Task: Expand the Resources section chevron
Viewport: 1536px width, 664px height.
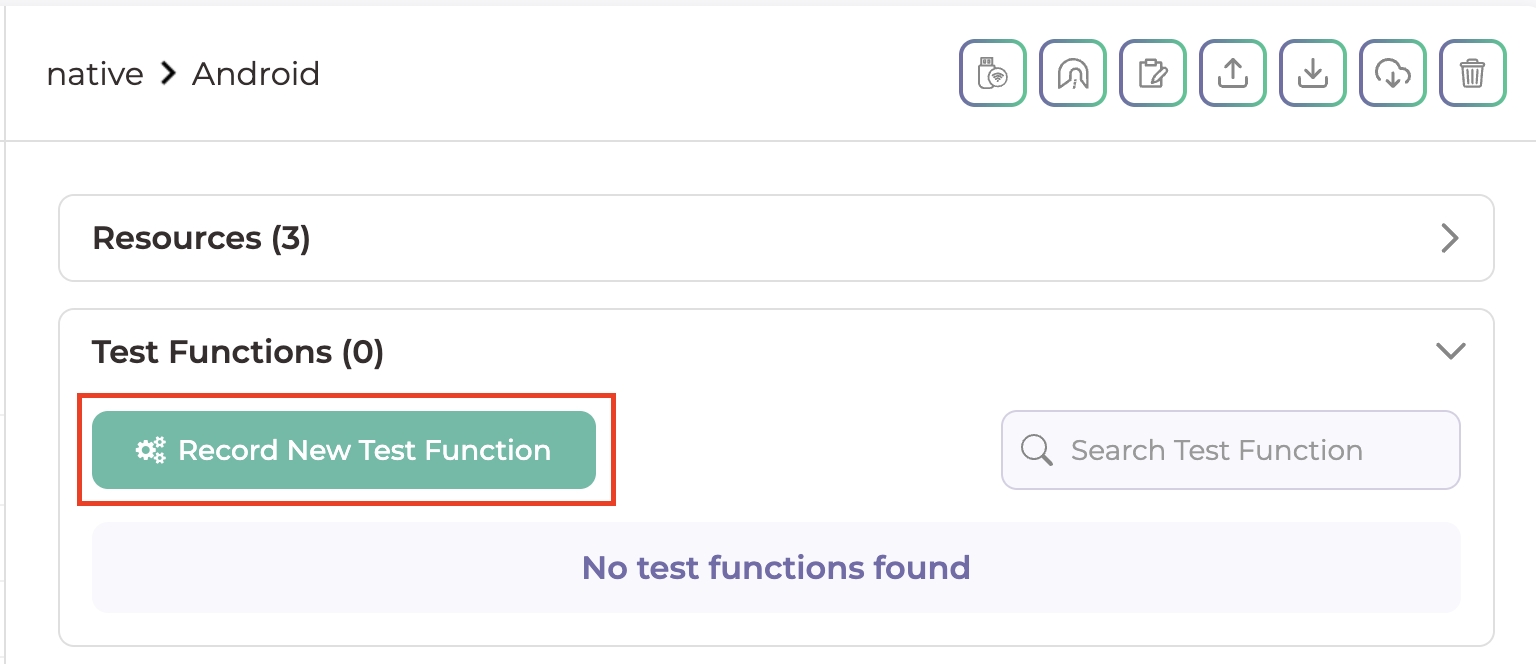Action: click(x=1449, y=238)
